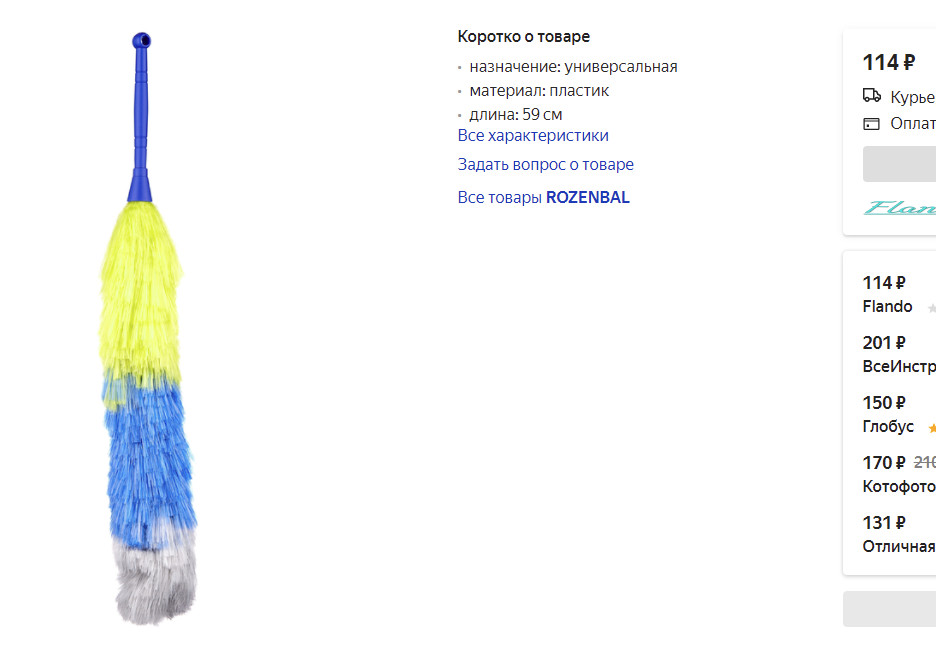936x650 pixels.
Task: Click the Flando shop logo
Action: pyautogui.click(x=900, y=208)
